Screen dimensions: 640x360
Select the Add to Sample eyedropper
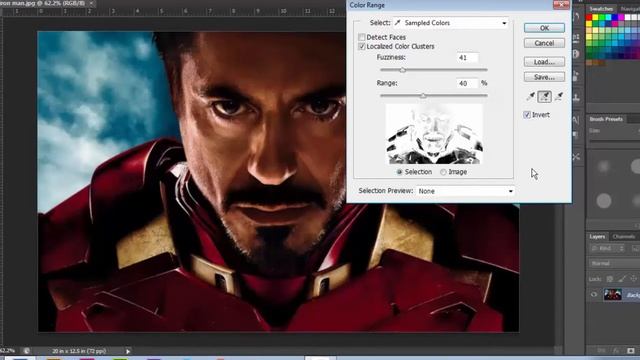544,97
